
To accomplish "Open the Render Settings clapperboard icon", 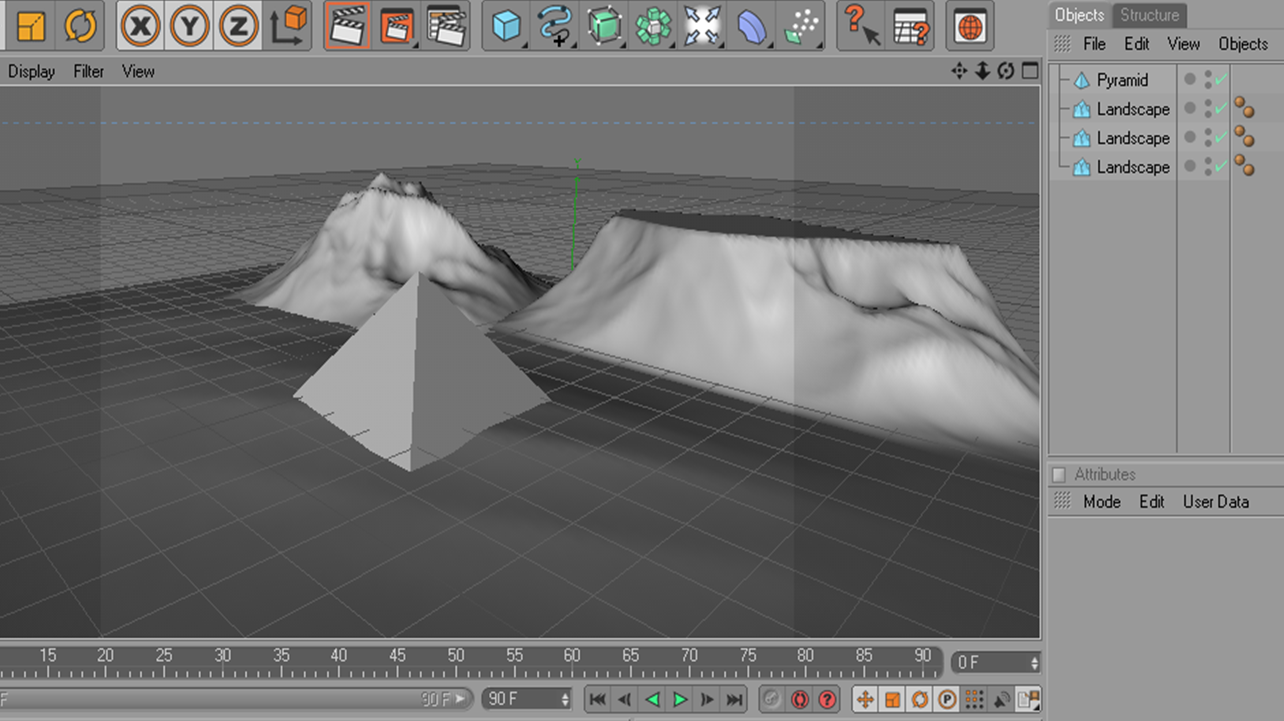I will pyautogui.click(x=448, y=26).
